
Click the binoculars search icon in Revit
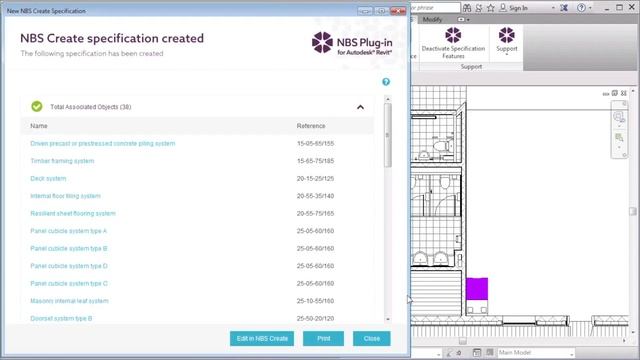click(x=467, y=8)
